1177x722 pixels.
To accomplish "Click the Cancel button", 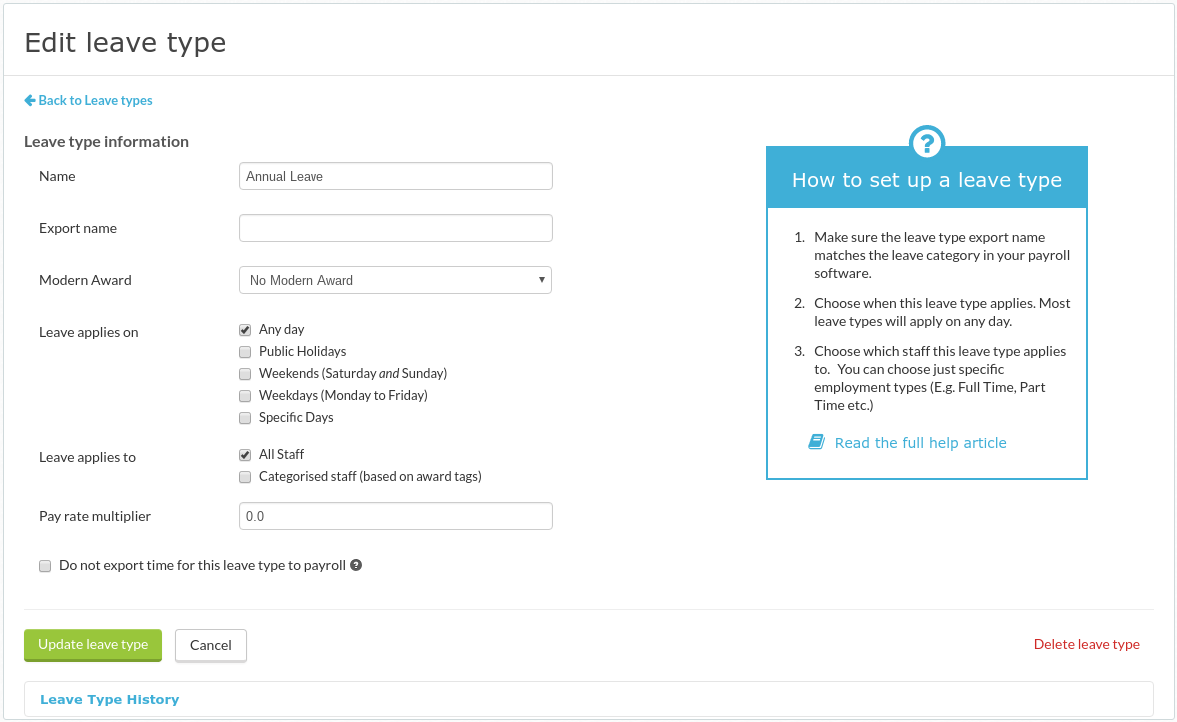I will 210,645.
